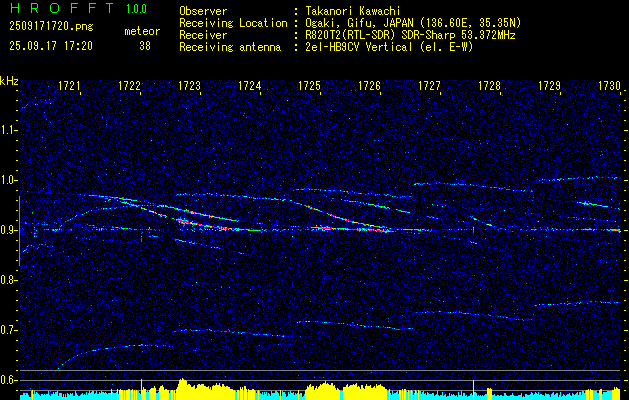The image size is (629, 400).
Task: Click the 1723 time marker
Action: [189, 87]
